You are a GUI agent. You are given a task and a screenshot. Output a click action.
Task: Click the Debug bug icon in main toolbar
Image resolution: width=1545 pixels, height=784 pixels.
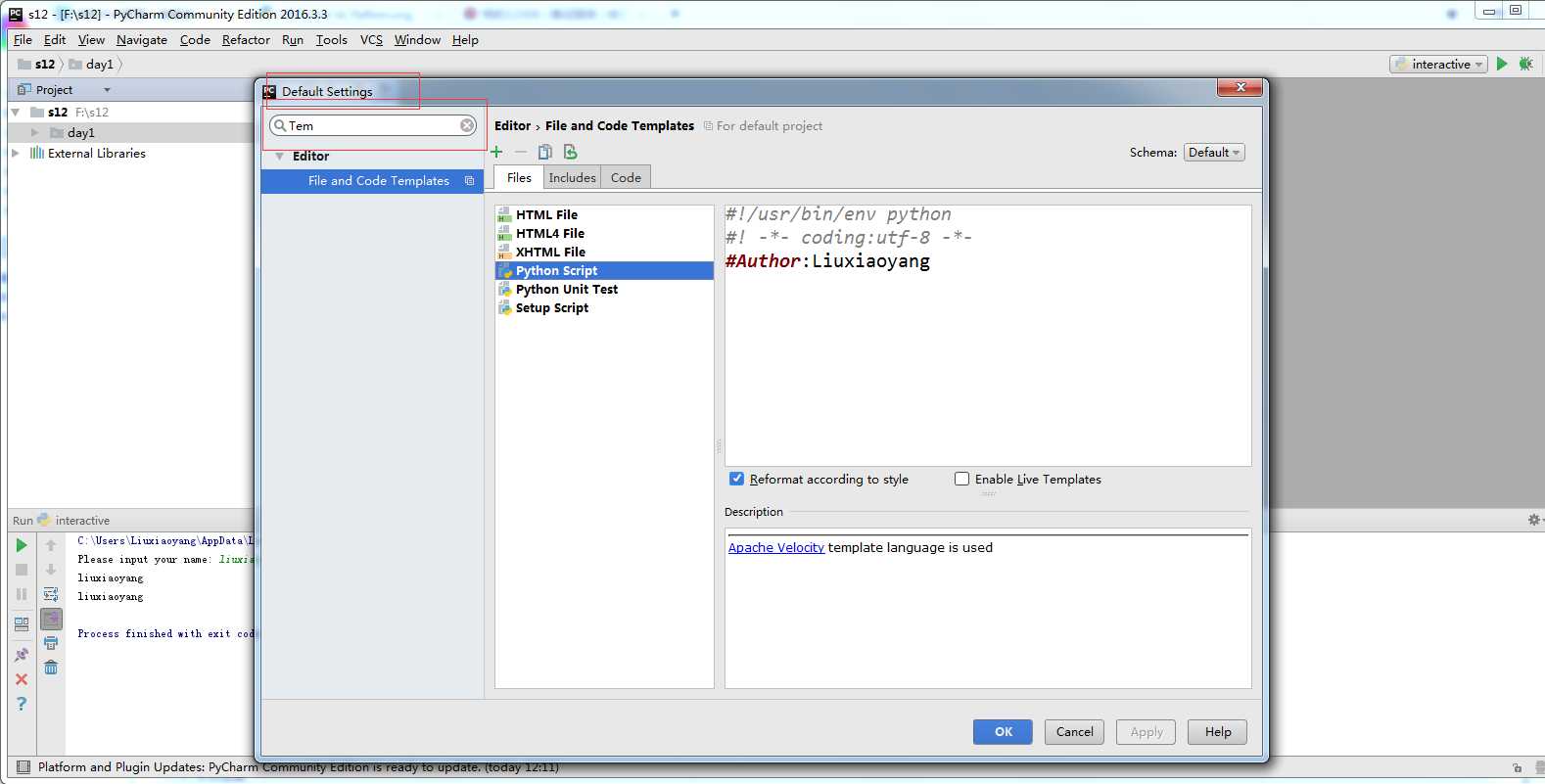click(1525, 64)
